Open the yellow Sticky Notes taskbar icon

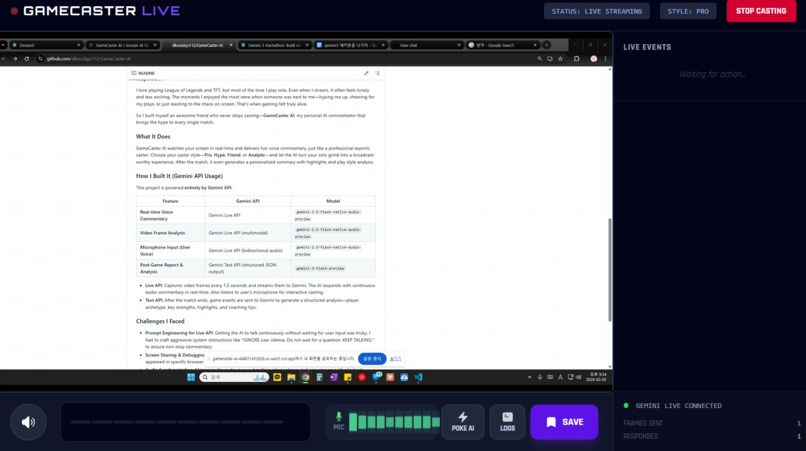click(347, 377)
